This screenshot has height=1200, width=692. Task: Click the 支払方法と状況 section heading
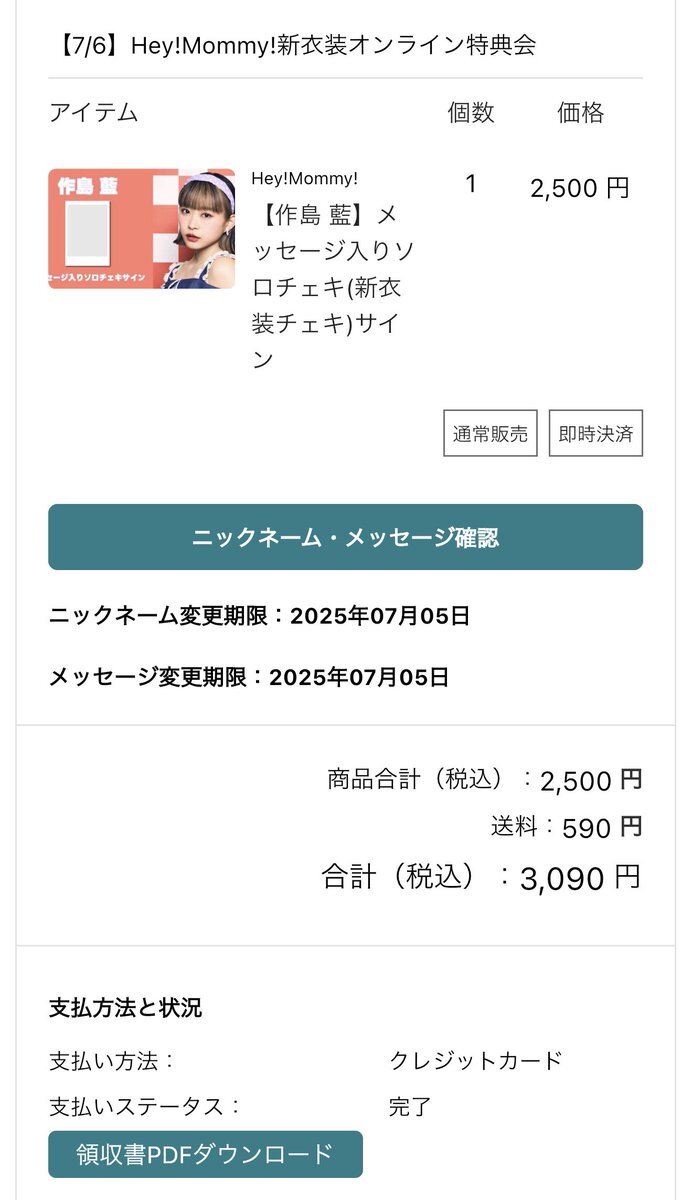click(x=125, y=1007)
